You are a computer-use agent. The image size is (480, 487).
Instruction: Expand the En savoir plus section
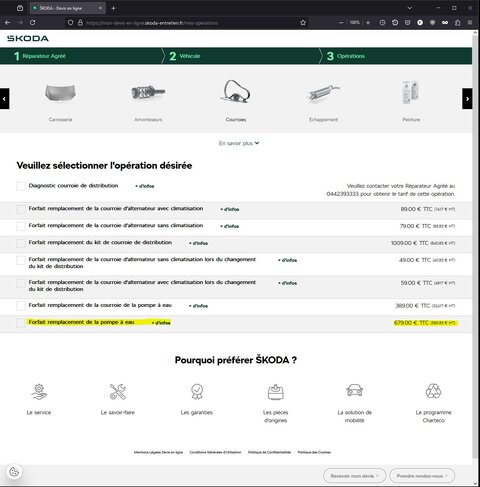coord(239,143)
